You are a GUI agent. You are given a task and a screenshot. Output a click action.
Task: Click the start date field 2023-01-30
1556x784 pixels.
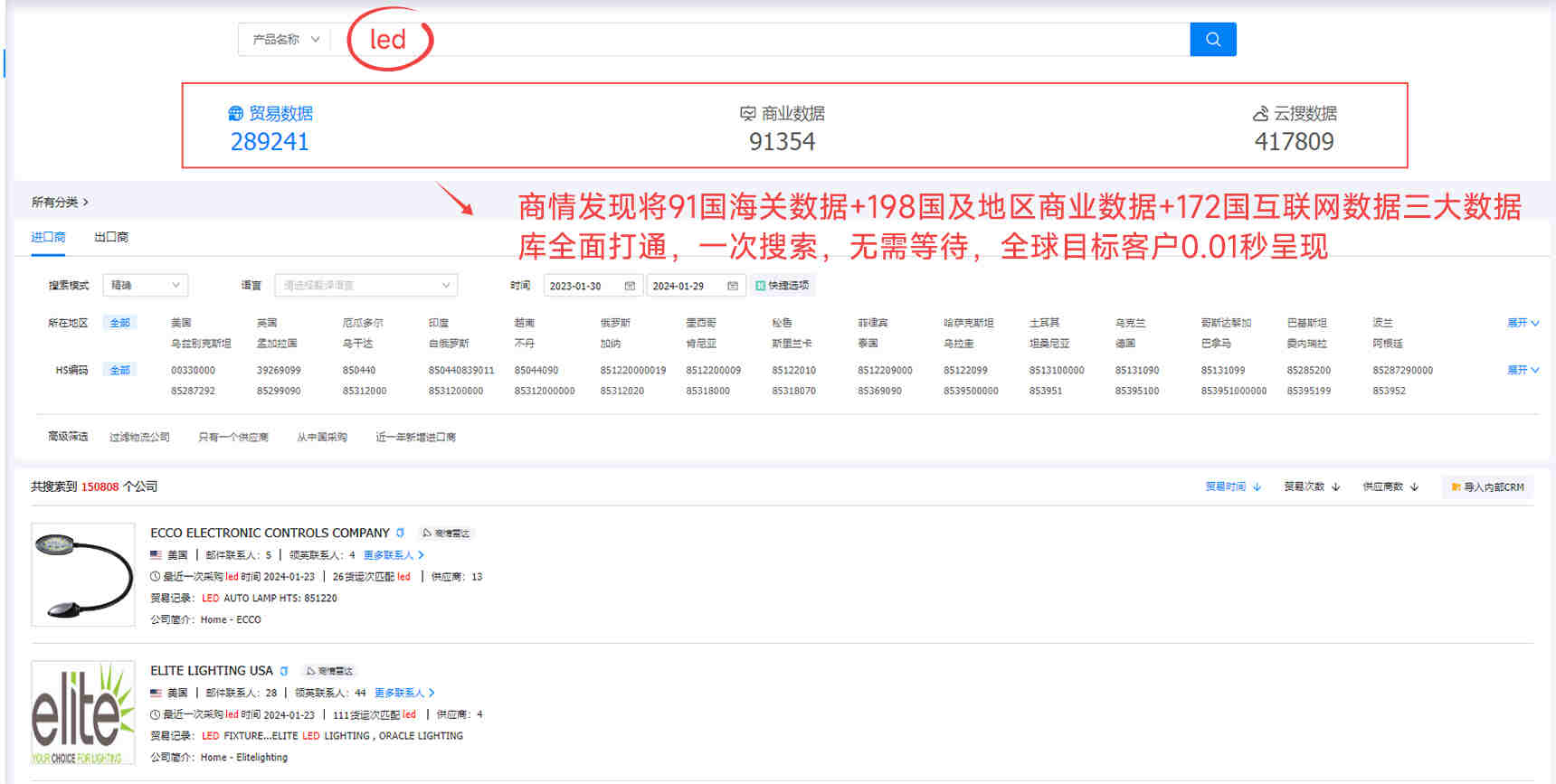[x=593, y=286]
